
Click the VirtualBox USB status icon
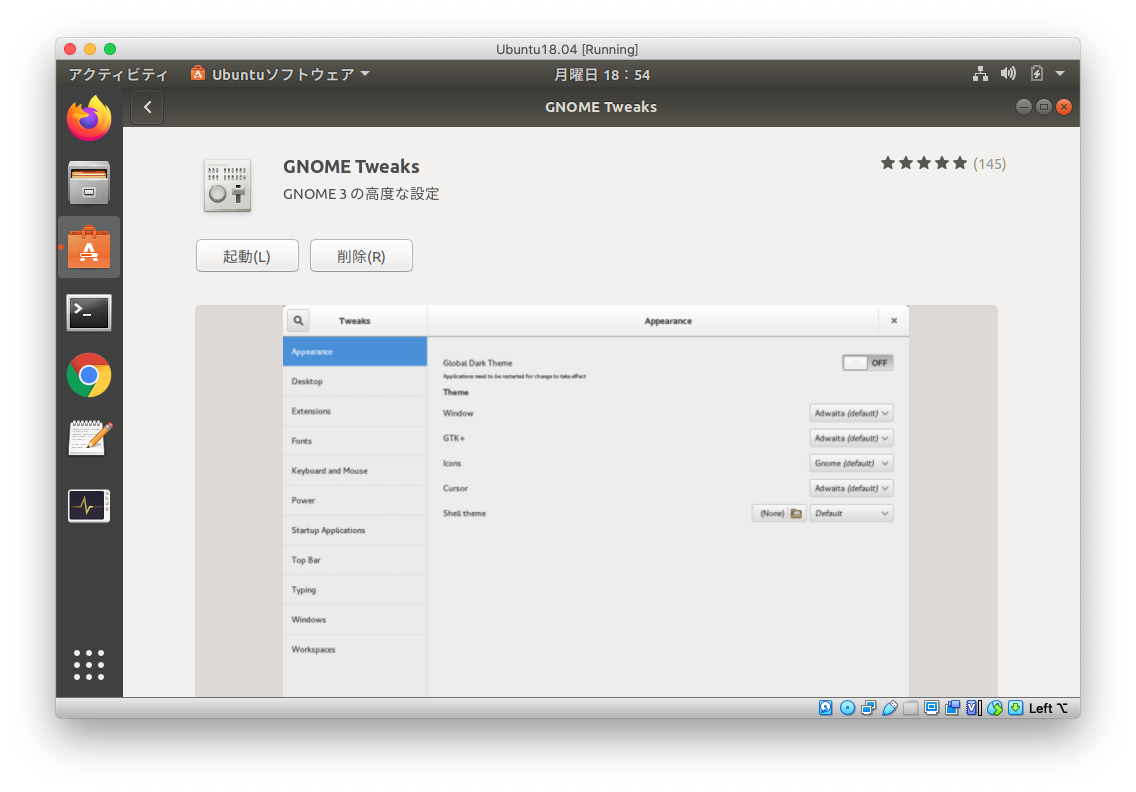[890, 708]
